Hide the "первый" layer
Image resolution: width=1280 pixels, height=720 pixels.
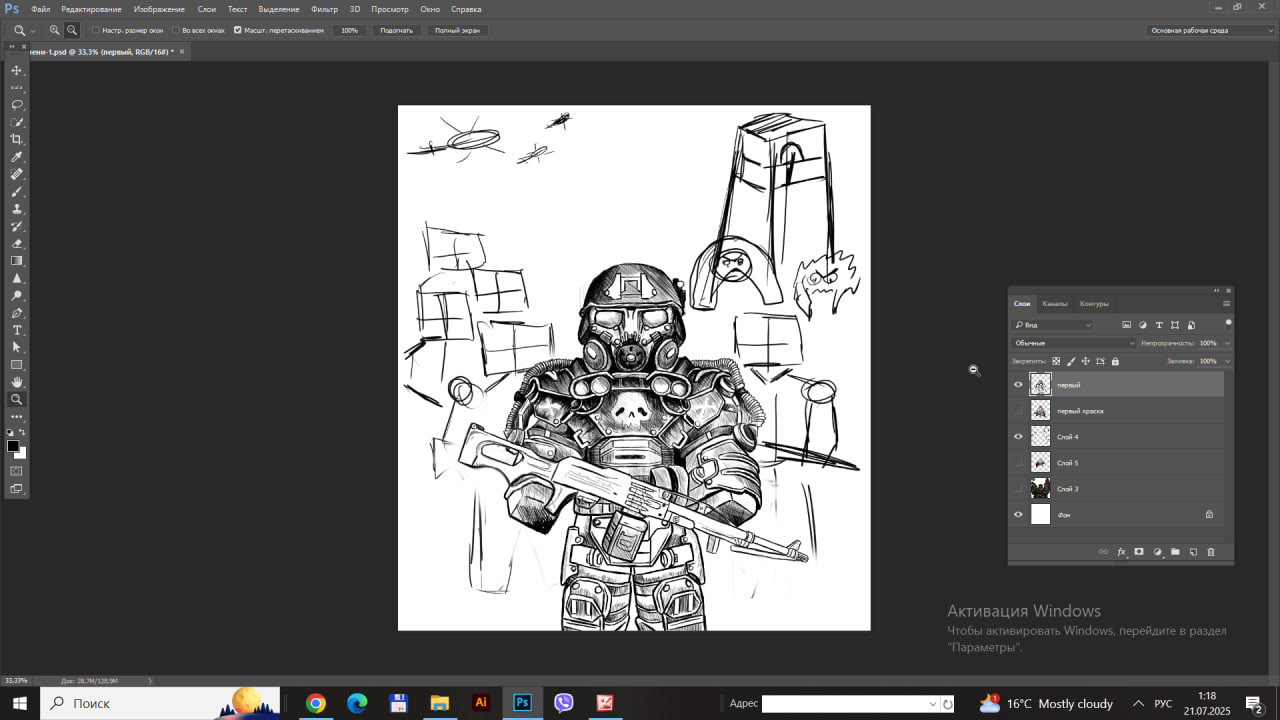[x=1018, y=385]
